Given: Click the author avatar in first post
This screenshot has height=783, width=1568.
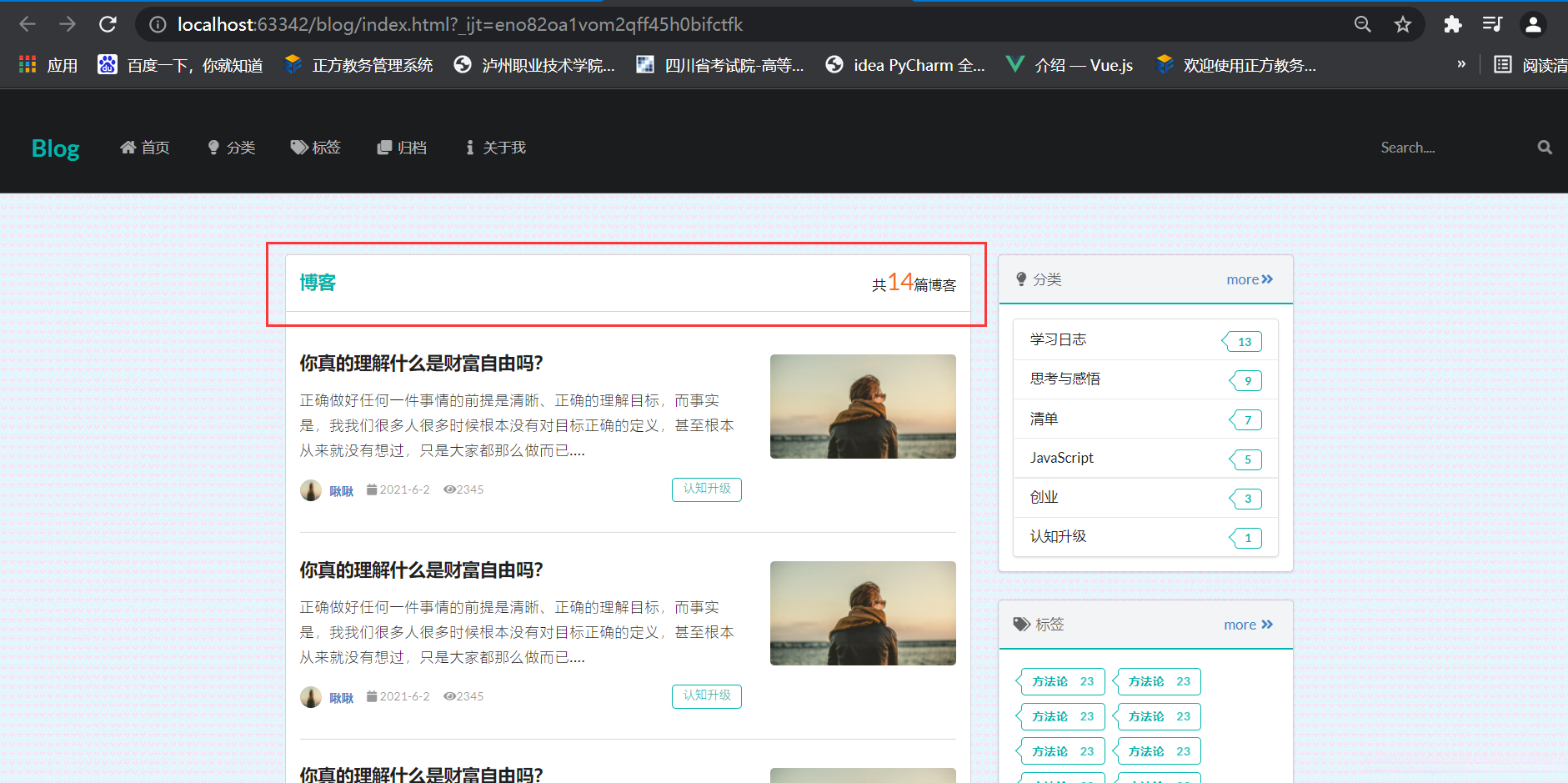Looking at the screenshot, I should tap(311, 490).
